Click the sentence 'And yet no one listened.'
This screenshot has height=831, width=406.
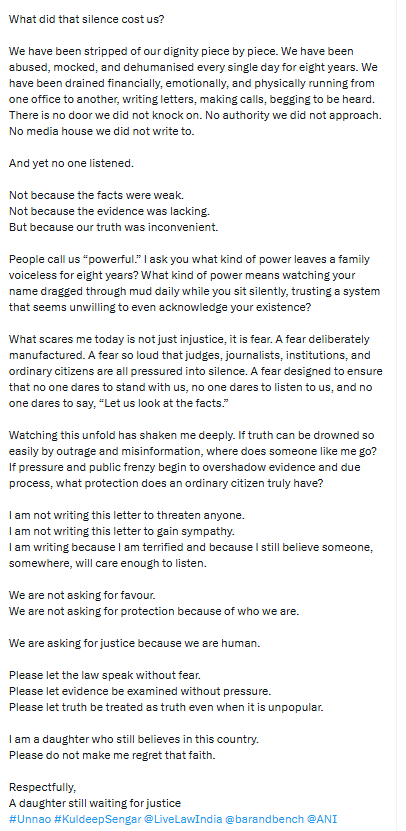71,164
